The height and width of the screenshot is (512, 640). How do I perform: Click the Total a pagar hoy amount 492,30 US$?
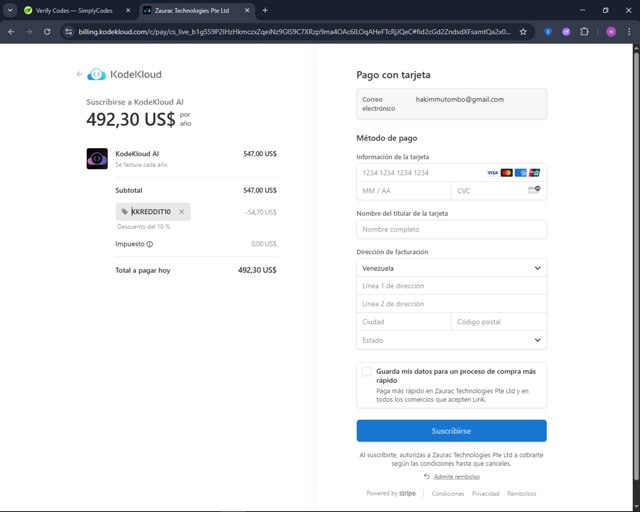click(x=257, y=270)
